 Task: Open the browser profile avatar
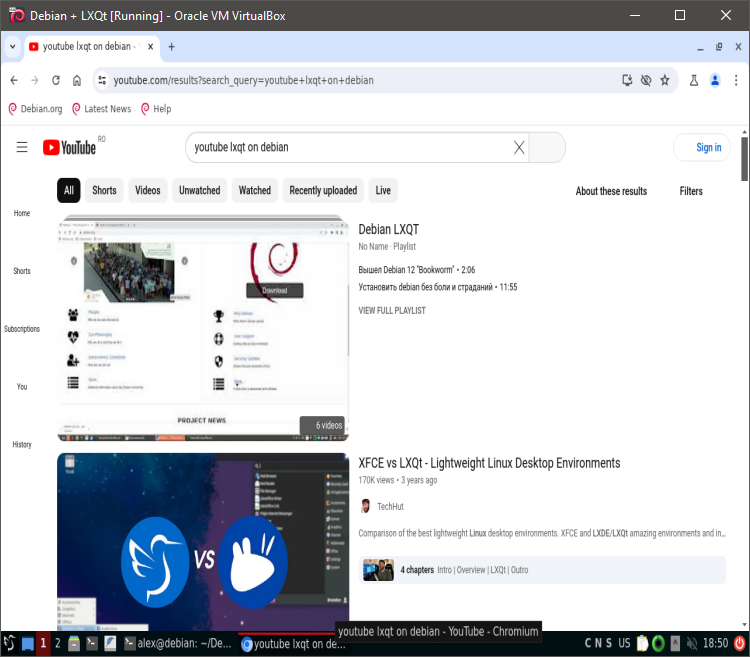(x=715, y=80)
